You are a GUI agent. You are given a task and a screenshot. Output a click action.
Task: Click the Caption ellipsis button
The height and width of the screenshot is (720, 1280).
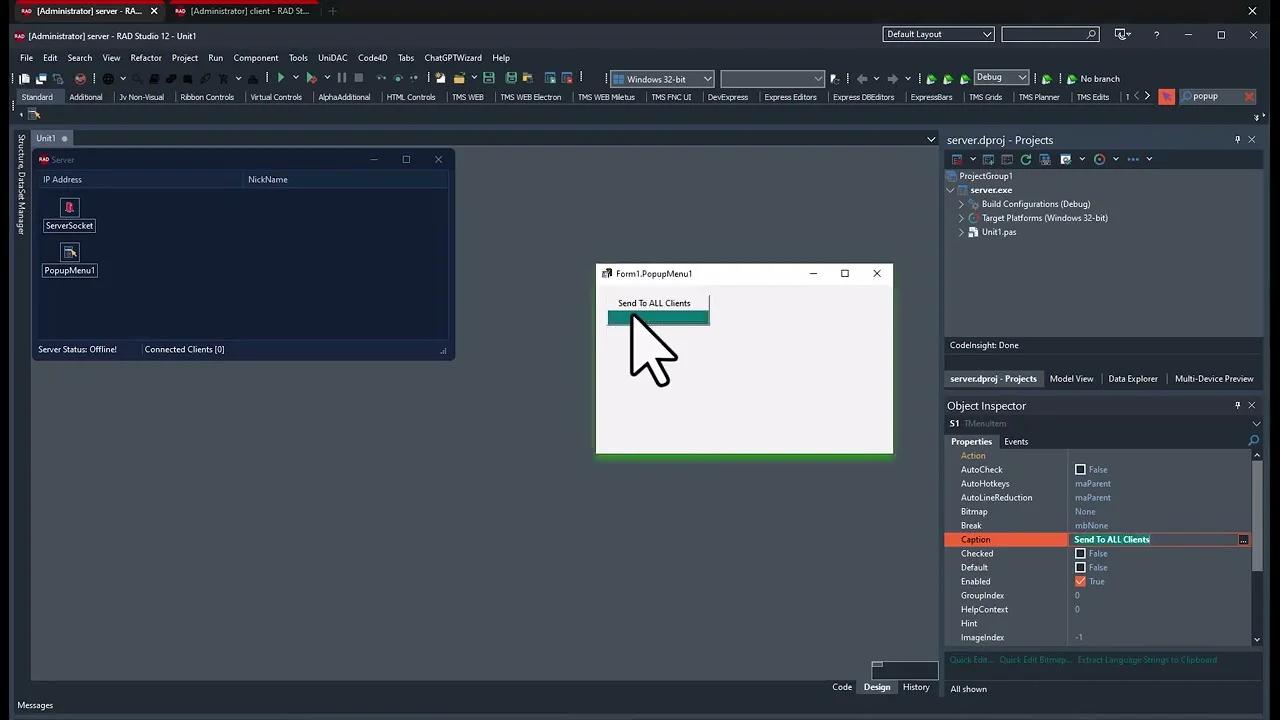point(1243,540)
